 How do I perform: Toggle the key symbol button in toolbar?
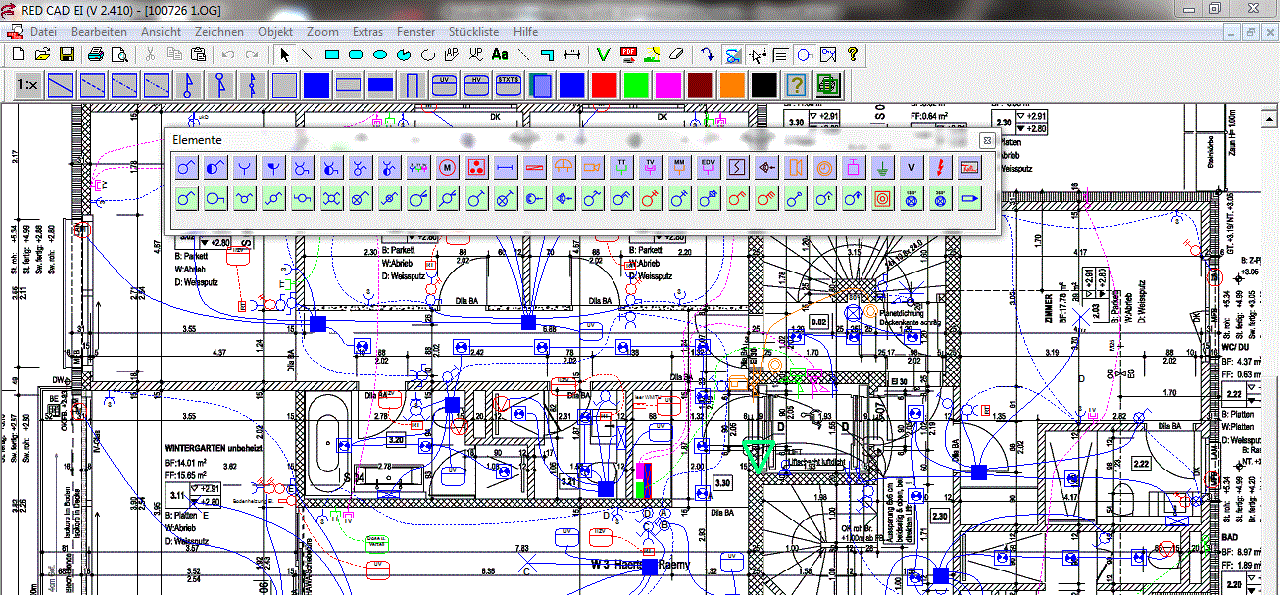[x=827, y=54]
